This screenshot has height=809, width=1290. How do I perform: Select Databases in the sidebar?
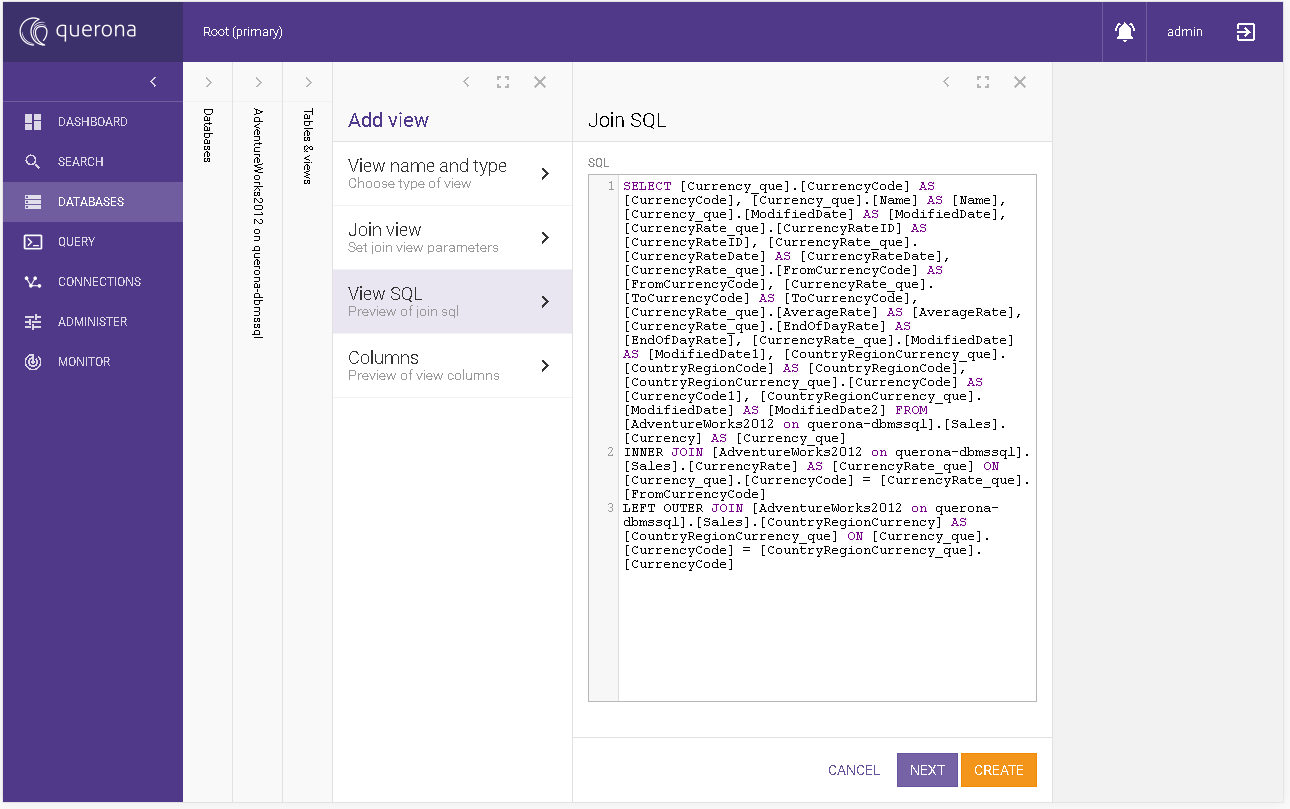point(93,202)
